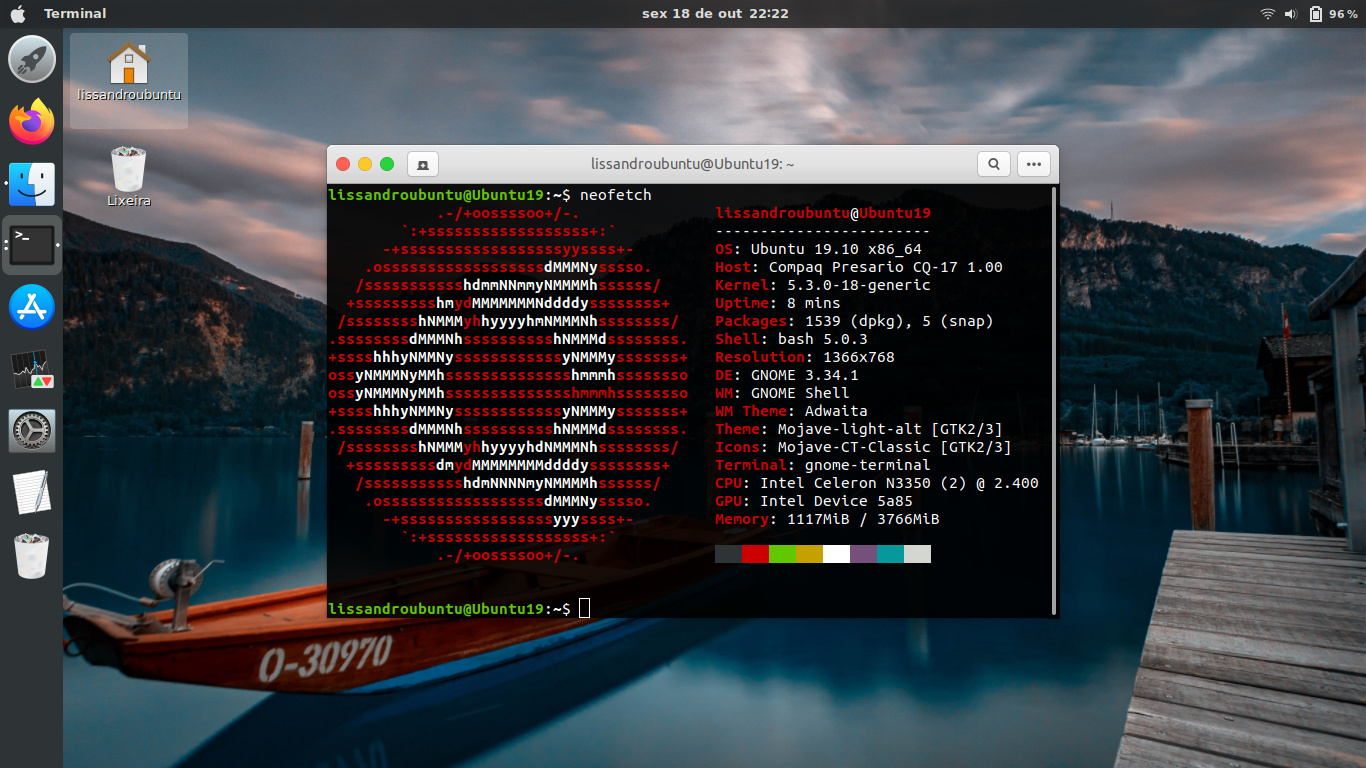Open Finder-style file manager in dock
The height and width of the screenshot is (768, 1366).
(32, 184)
